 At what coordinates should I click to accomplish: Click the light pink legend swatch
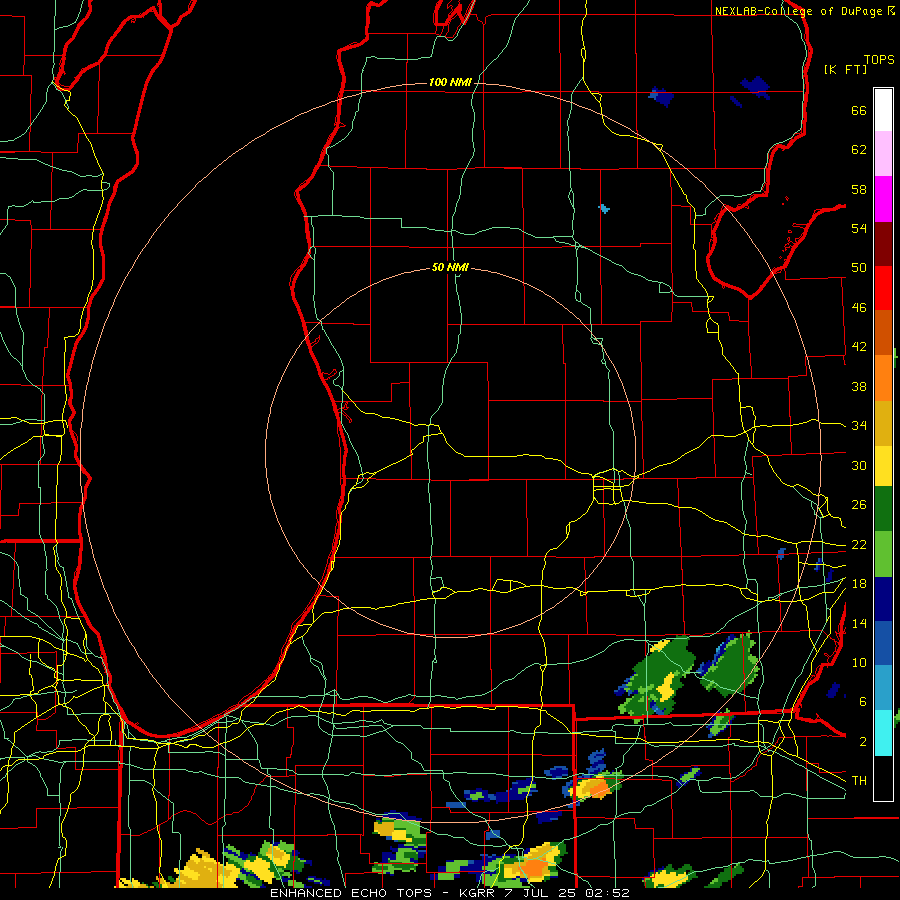(x=883, y=154)
